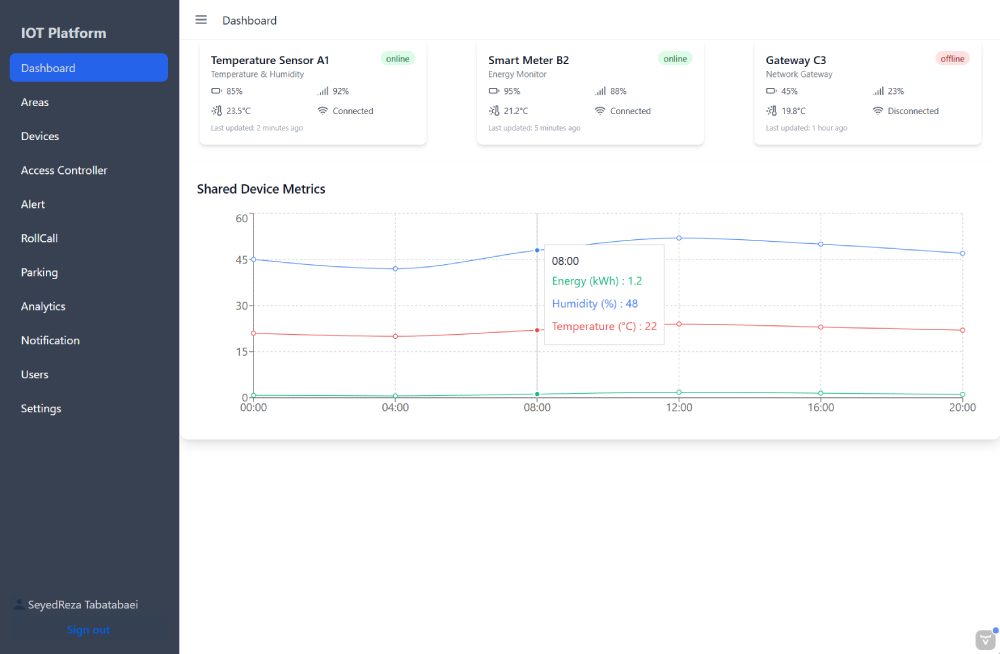This screenshot has height=654, width=1000.
Task: Open the Areas page in sidebar
Action: (35, 102)
